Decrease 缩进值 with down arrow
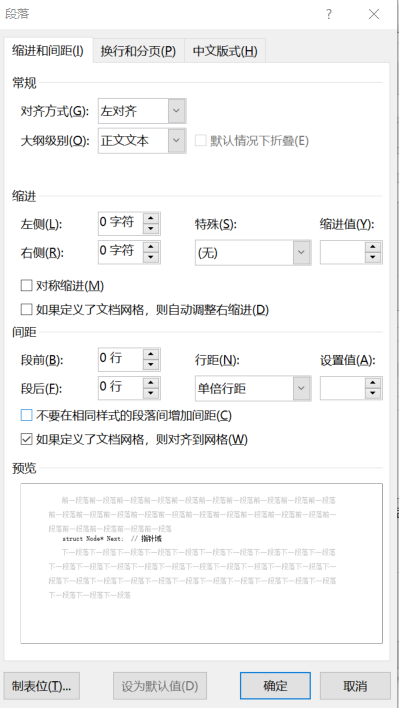399x708 pixels. [373, 257]
